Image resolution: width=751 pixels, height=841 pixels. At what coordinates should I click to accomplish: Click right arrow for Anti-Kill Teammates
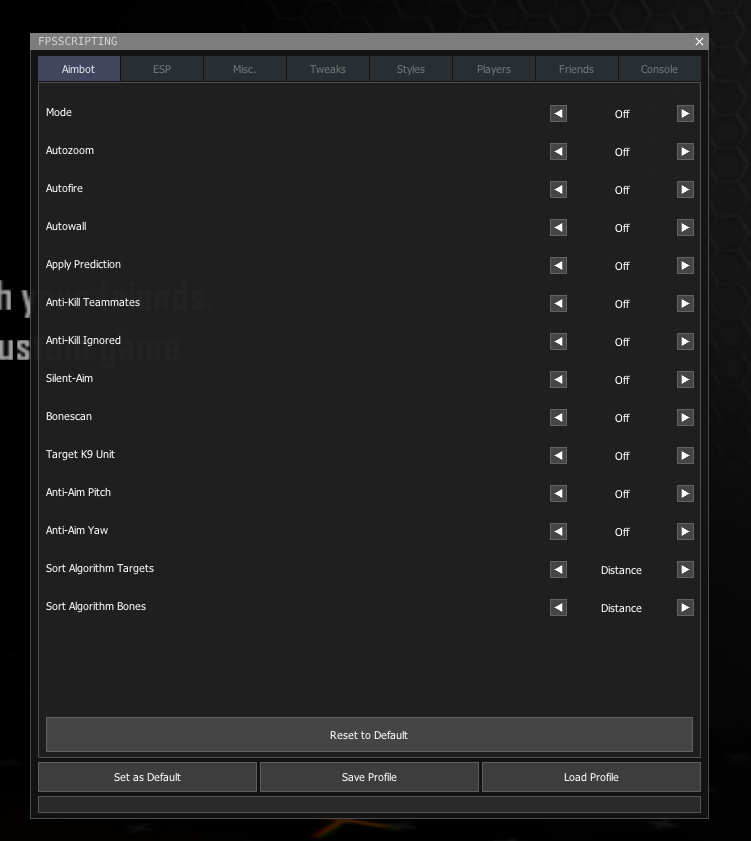685,304
